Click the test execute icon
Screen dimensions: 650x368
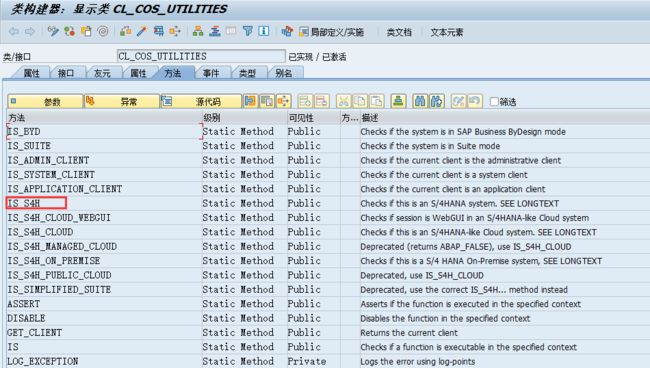[x=158, y=31]
